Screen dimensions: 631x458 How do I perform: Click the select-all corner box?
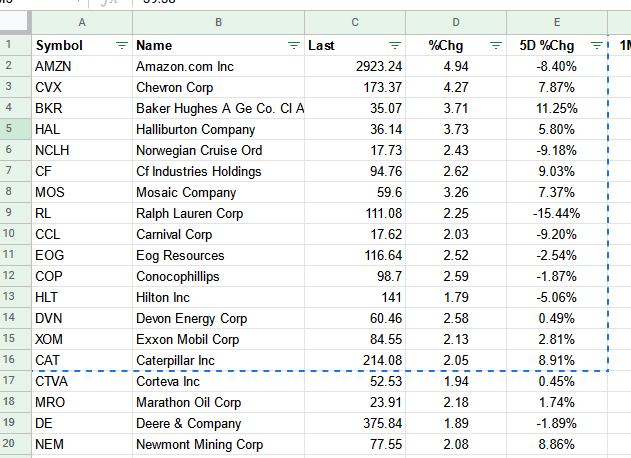click(15, 23)
